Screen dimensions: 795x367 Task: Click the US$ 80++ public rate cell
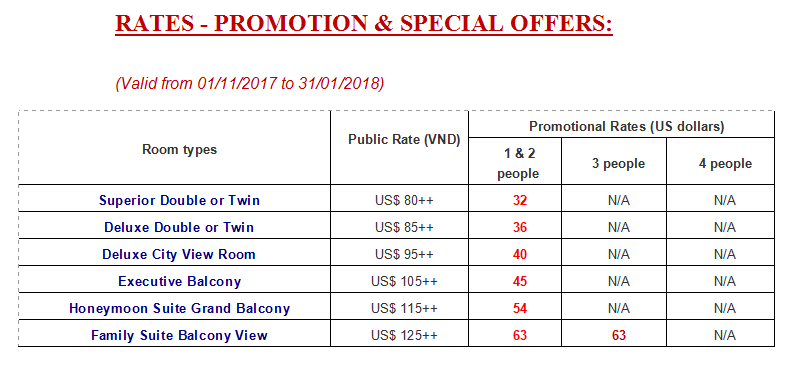point(405,200)
